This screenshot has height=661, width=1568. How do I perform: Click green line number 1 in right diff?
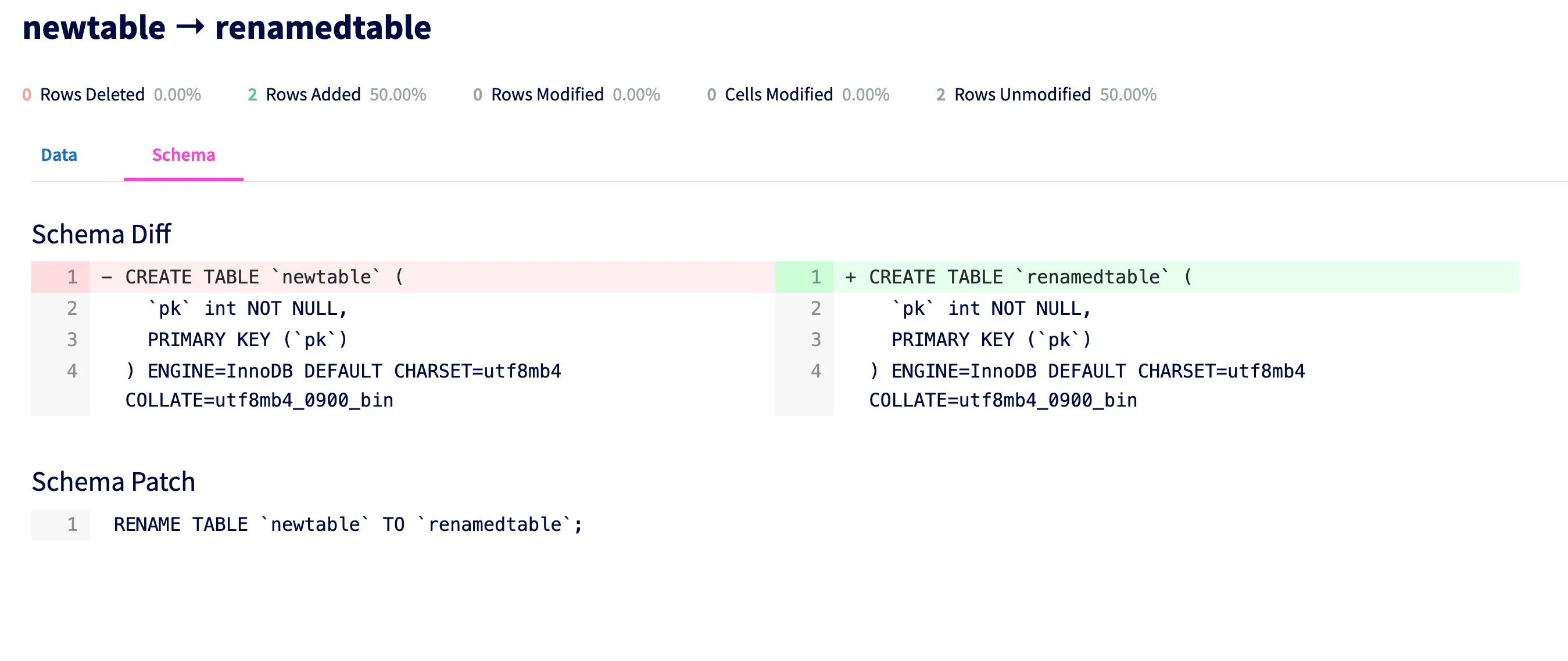point(815,277)
